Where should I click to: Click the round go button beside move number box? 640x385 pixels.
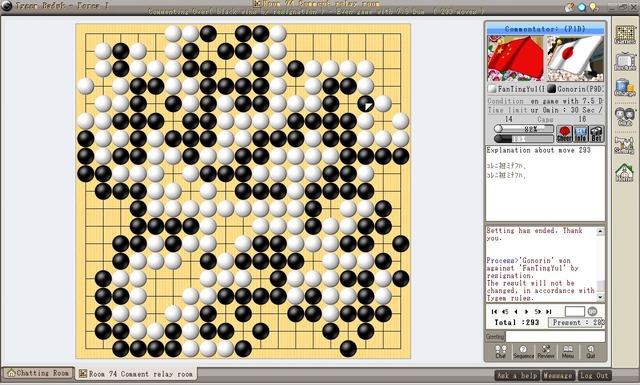click(x=592, y=312)
